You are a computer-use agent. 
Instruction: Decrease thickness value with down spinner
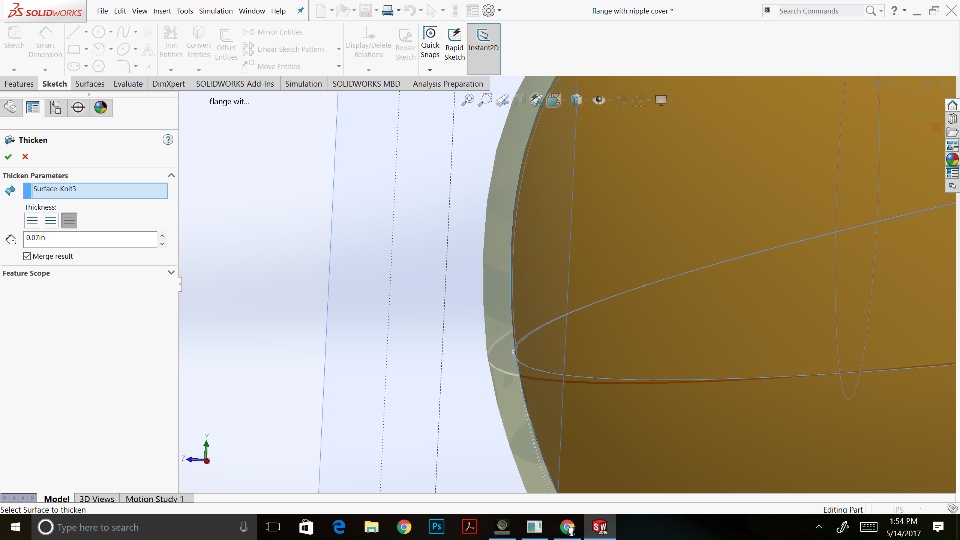(162, 244)
